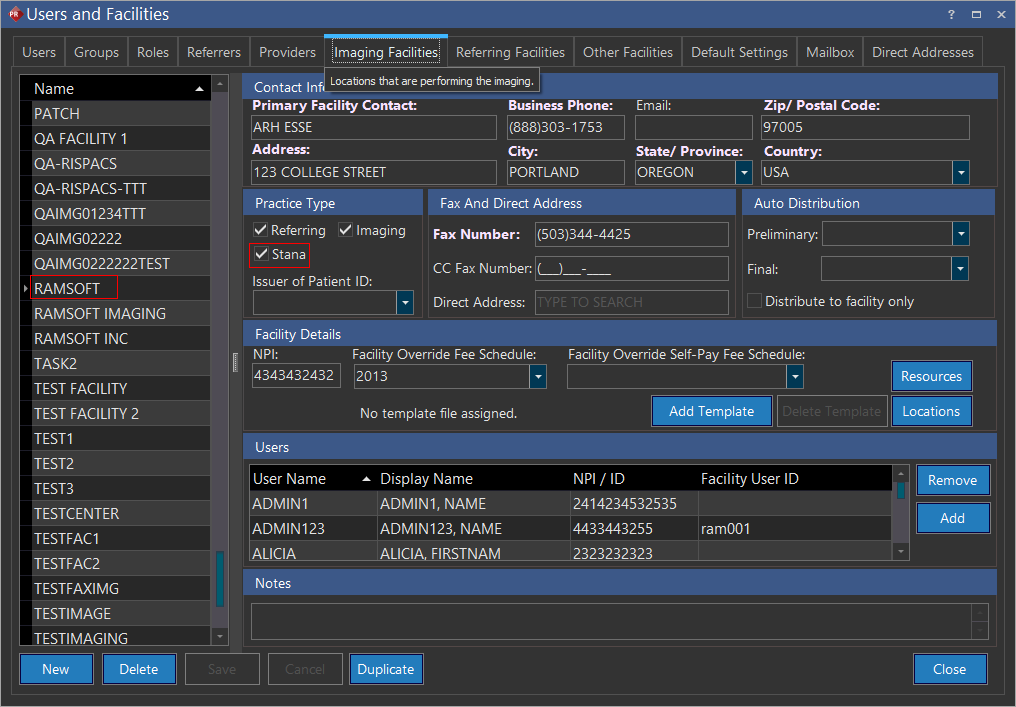
Task: Click facility list scroll down arrow
Action: tap(220, 636)
